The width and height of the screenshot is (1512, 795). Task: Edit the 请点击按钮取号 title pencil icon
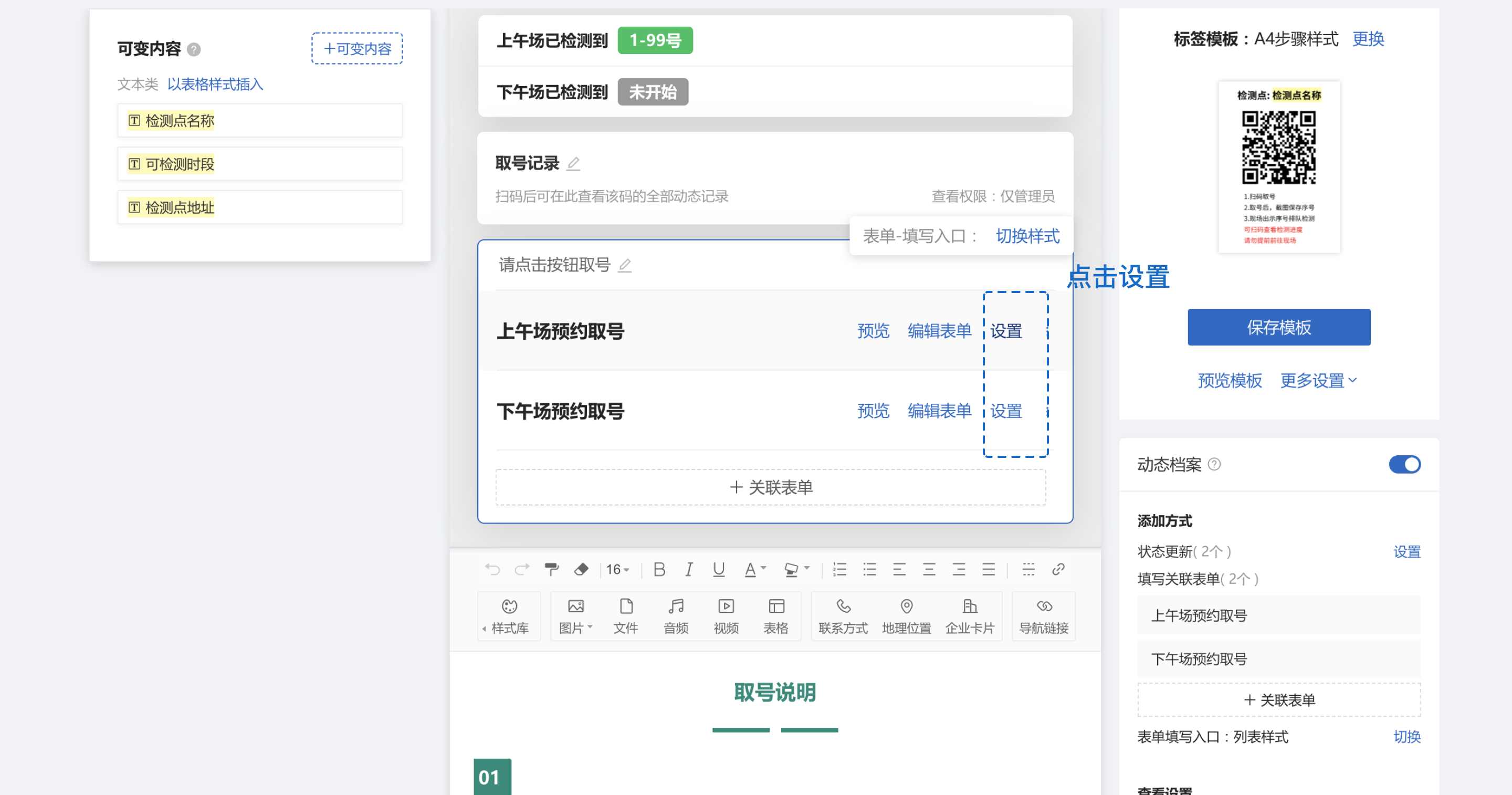click(x=625, y=265)
